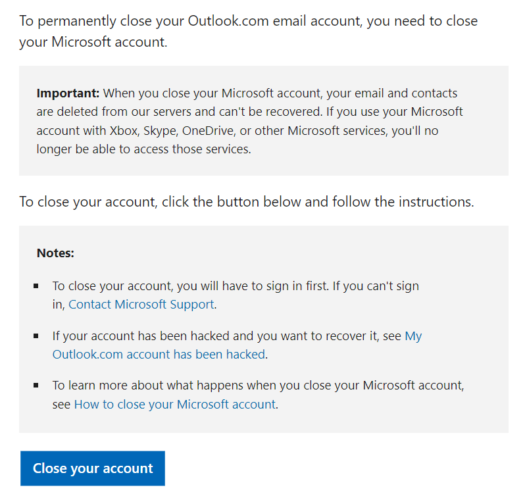Follow the How to close your Microsoft account link
Viewport: 525px width, 500px height.
(x=175, y=405)
